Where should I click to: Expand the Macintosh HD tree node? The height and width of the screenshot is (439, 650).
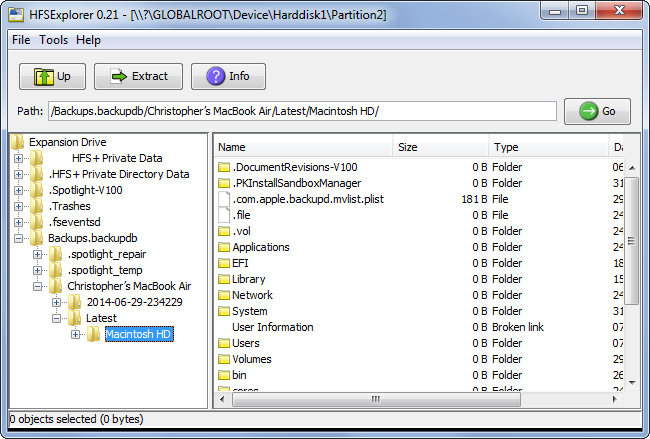(x=75, y=335)
